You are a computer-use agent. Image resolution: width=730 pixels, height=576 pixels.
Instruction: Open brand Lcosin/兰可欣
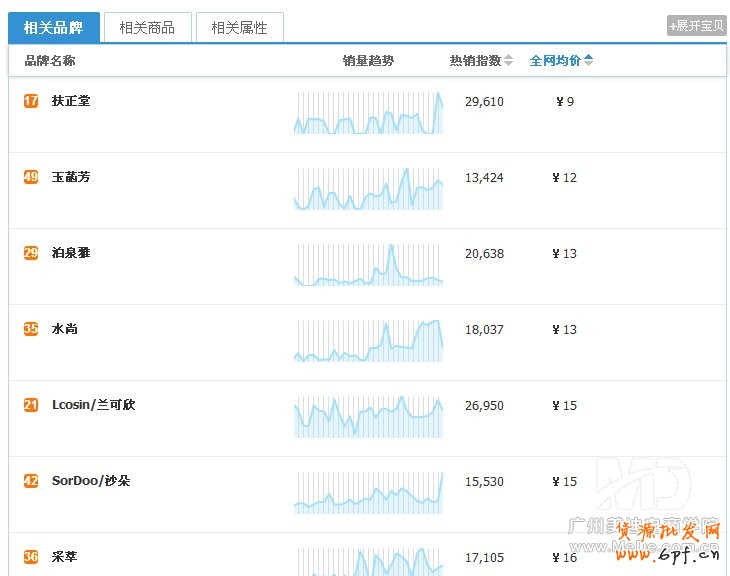(94, 405)
